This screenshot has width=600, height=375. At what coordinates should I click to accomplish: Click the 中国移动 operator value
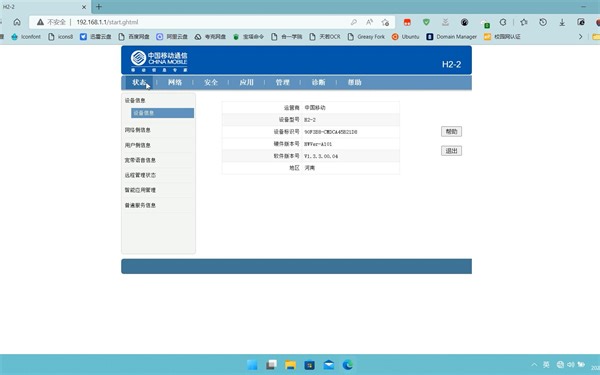coord(315,108)
